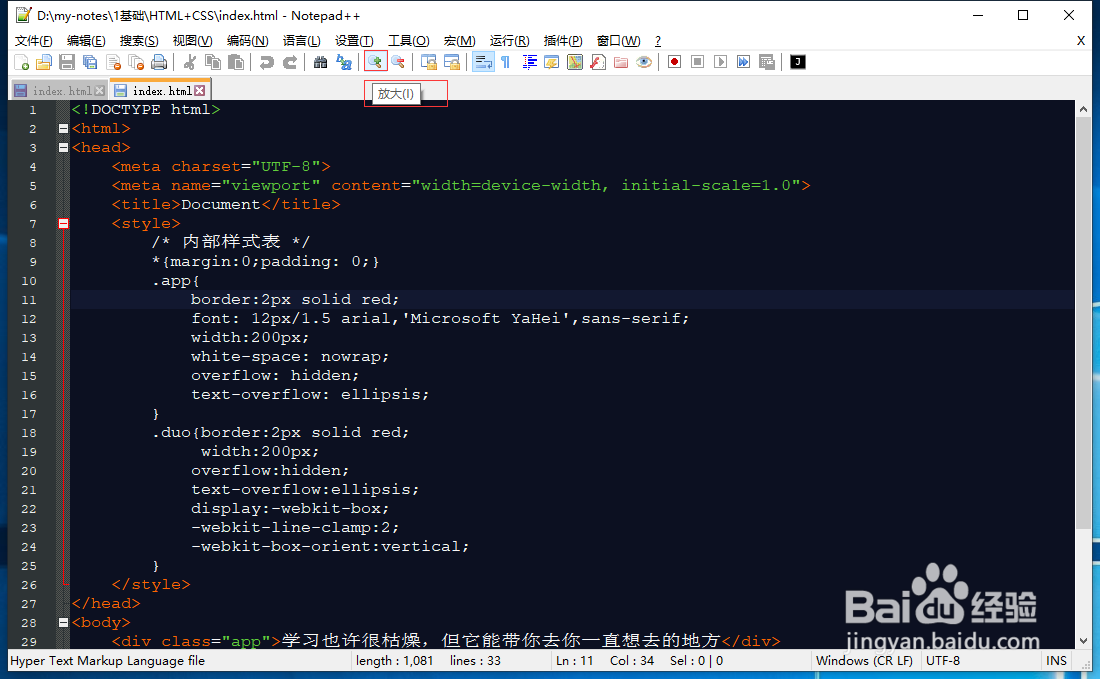Open Find with the binoculars icon

coord(321,62)
